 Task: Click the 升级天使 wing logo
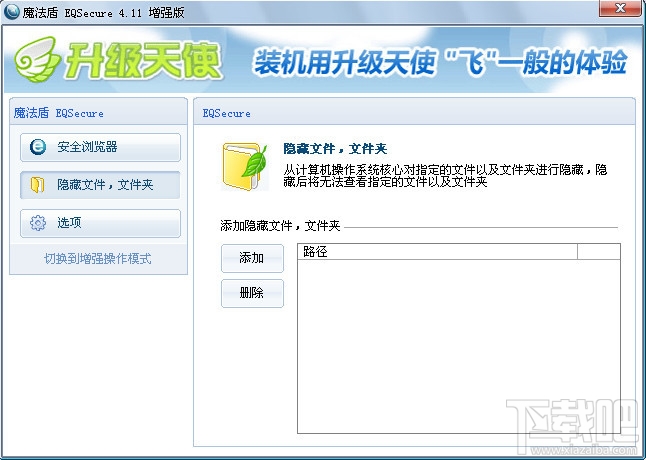[x=37, y=59]
